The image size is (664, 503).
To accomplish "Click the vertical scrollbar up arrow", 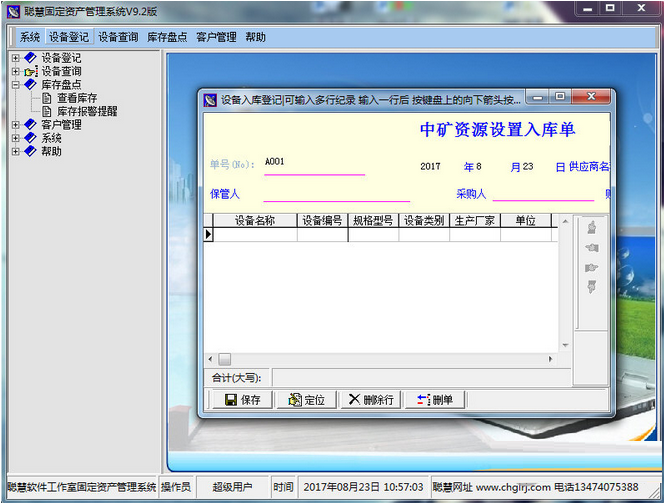I will [565, 221].
